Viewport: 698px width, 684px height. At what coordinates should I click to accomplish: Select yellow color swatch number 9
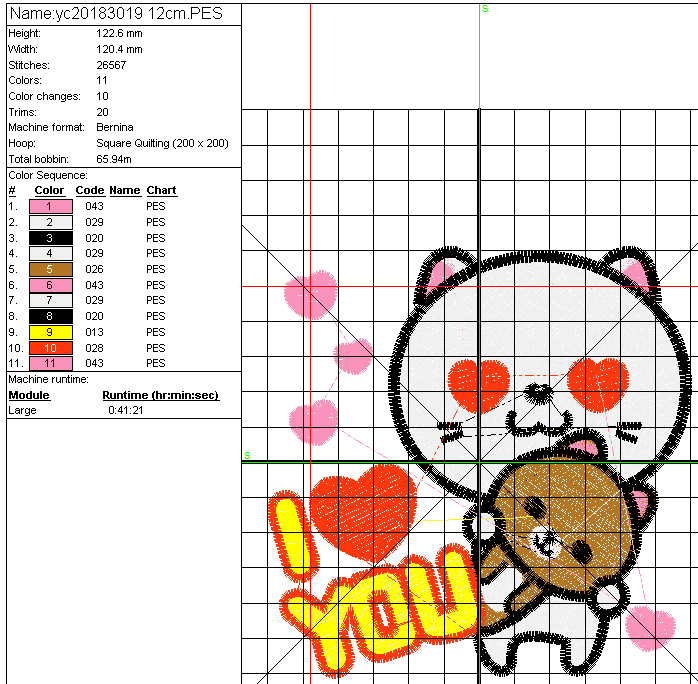tap(51, 332)
